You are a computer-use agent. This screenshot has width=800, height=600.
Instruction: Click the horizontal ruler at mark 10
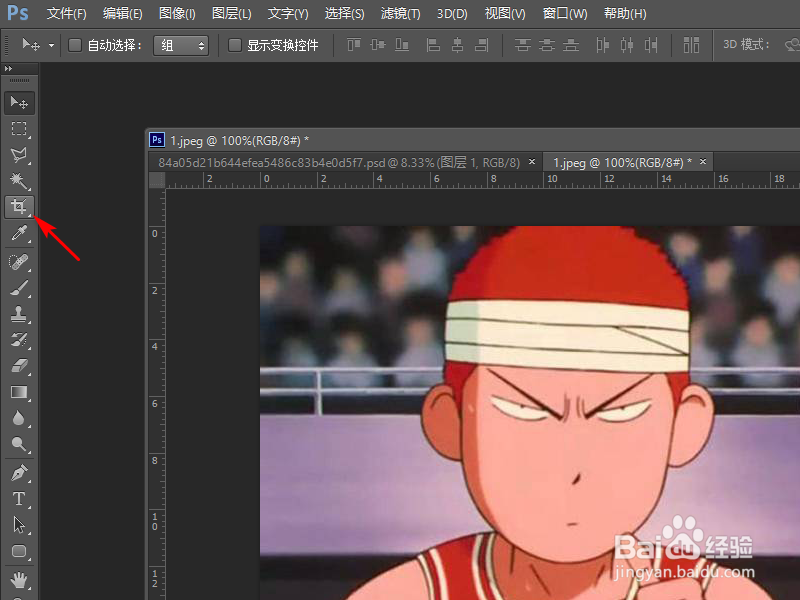click(x=552, y=179)
